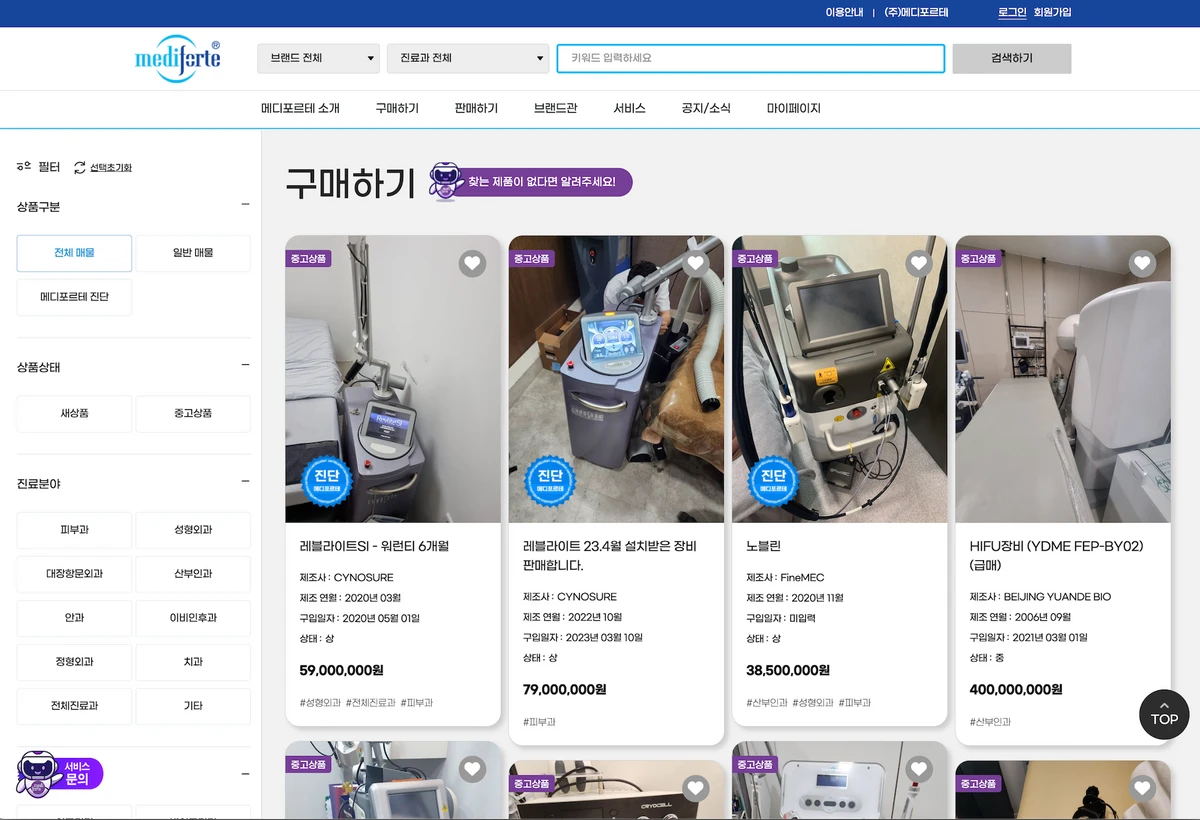
Task: Click 진단 badge on 레블라이트SI card
Action: (x=327, y=480)
